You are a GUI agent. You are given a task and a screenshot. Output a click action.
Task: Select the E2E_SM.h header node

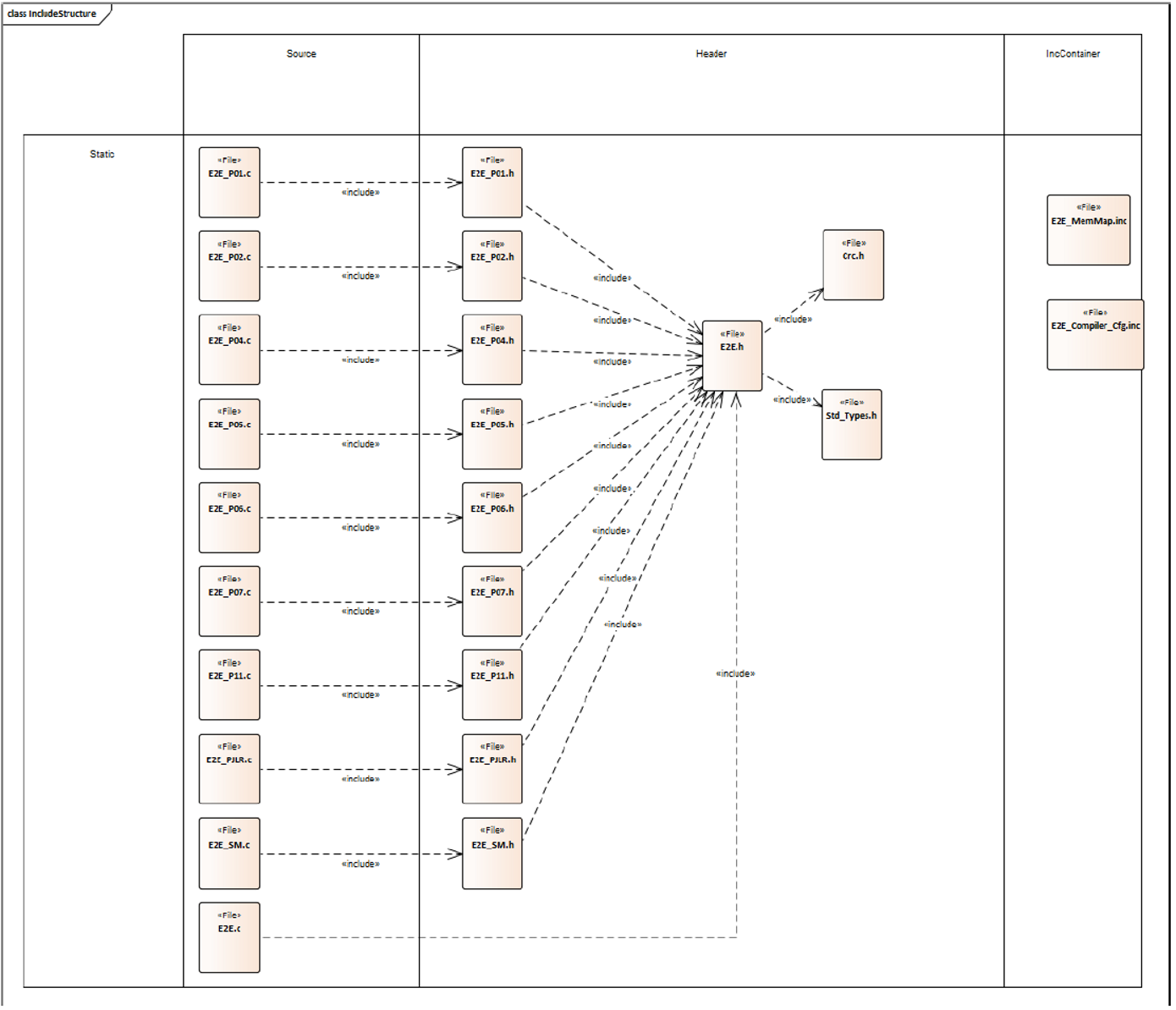pyautogui.click(x=492, y=853)
